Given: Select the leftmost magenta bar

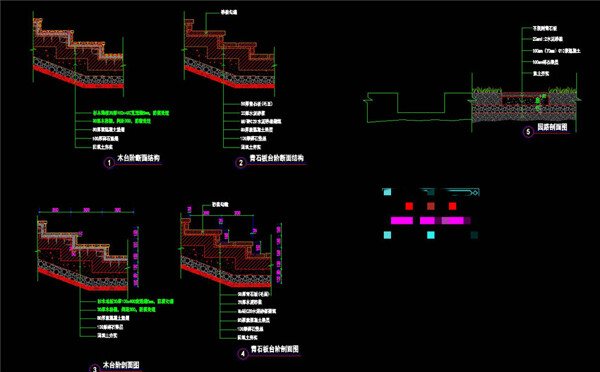Looking at the screenshot, I should coord(402,220).
